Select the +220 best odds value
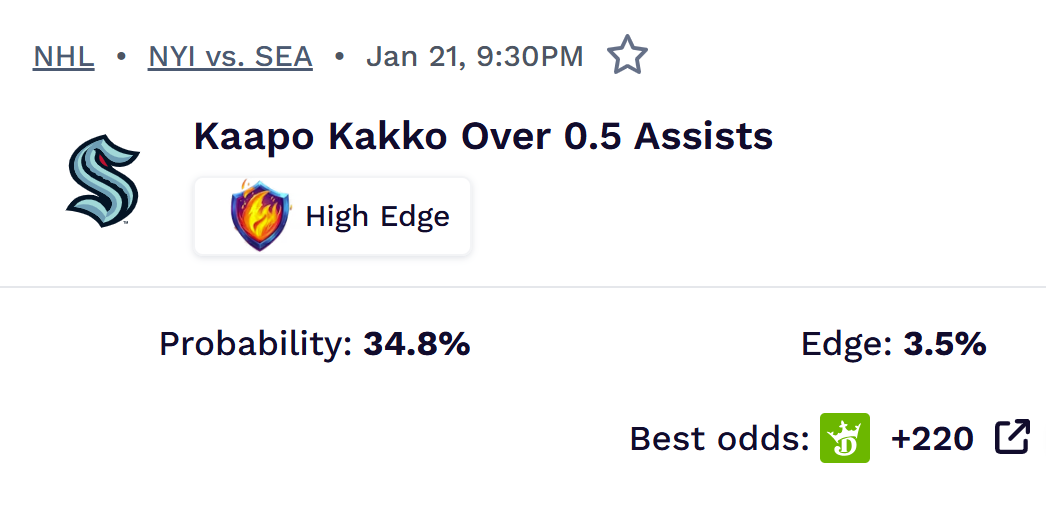 point(932,438)
